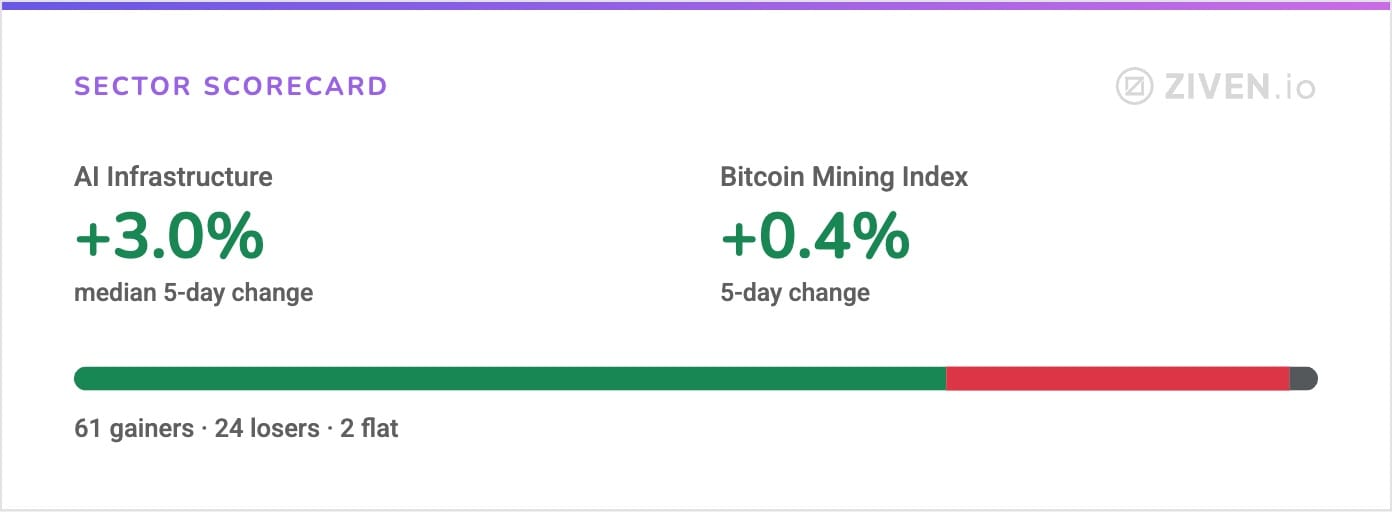This screenshot has height=512, width=1392.
Task: Click the 5-day change caption under Bitcoin
Action: 795,293
